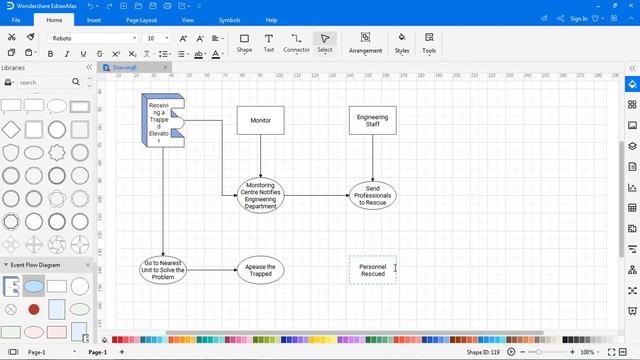Pick the red swatch in color bar
This screenshot has width=640, height=360.
115,340
